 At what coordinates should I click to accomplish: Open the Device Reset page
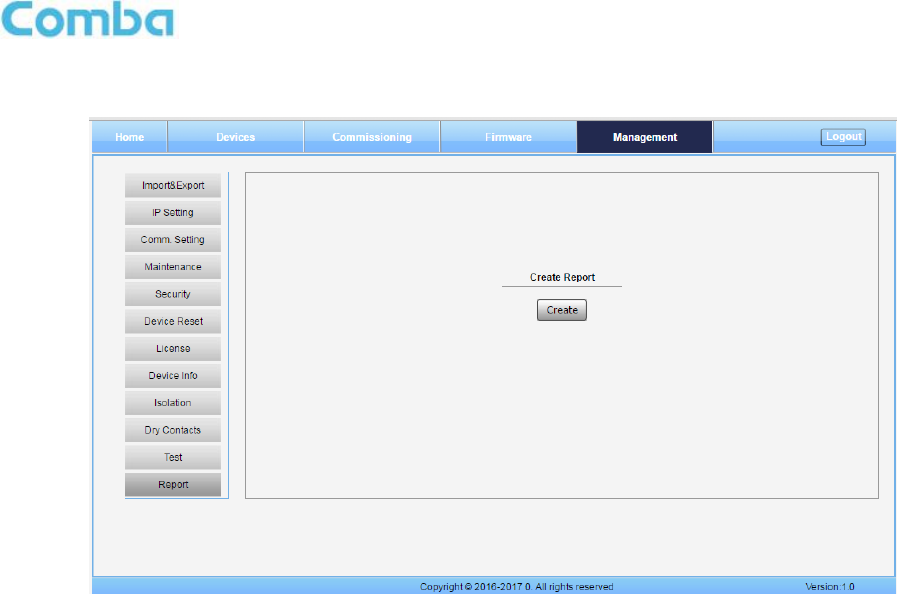[173, 321]
